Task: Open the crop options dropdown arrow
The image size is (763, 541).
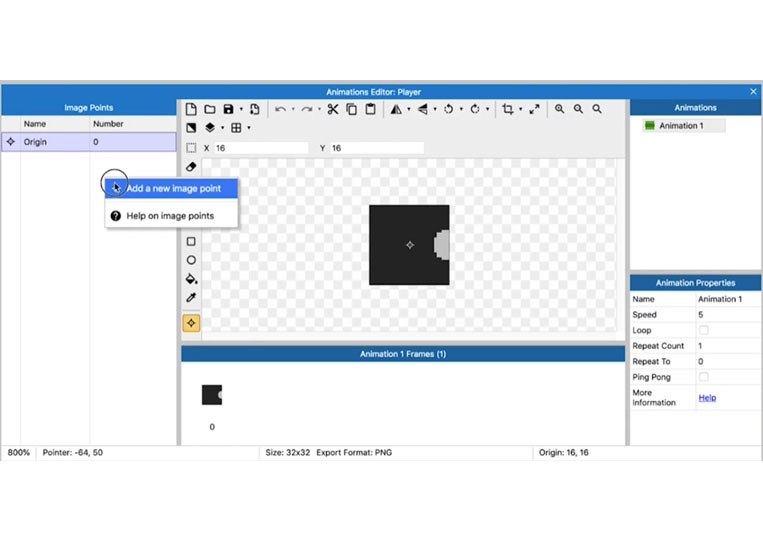Action: 521,109
